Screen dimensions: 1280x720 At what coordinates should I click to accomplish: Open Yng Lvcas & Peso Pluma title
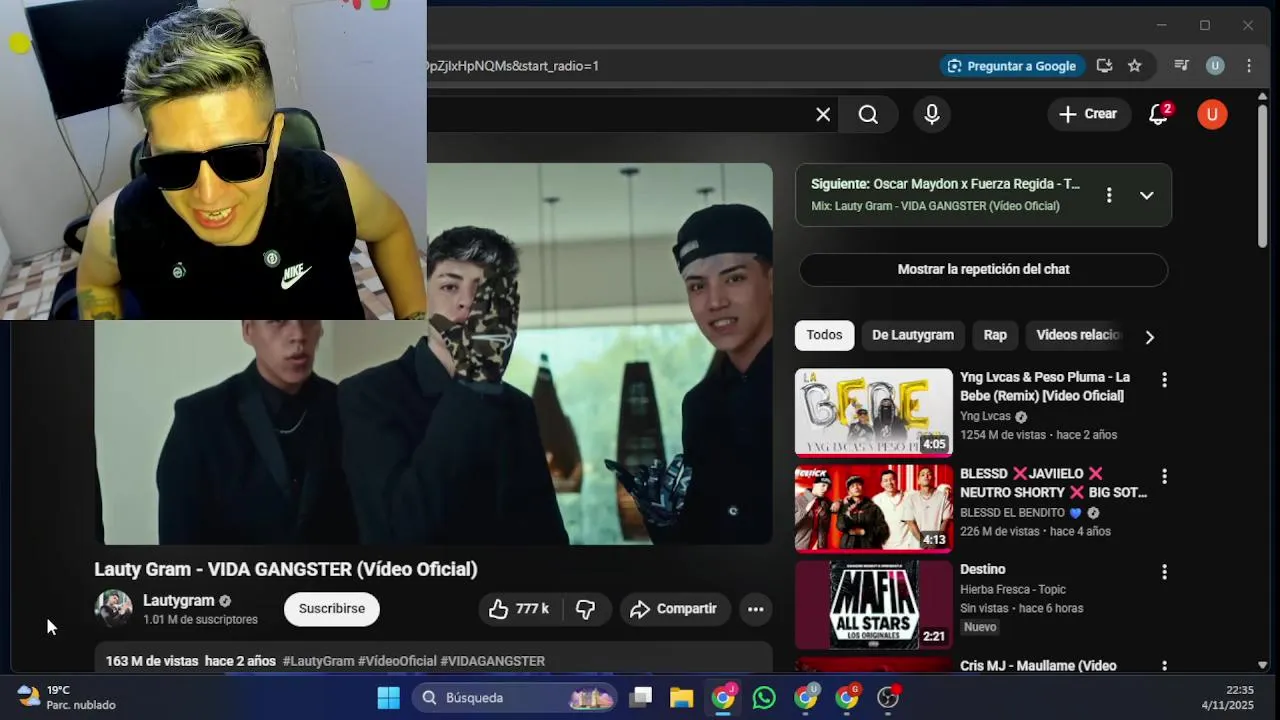pyautogui.click(x=1045, y=386)
